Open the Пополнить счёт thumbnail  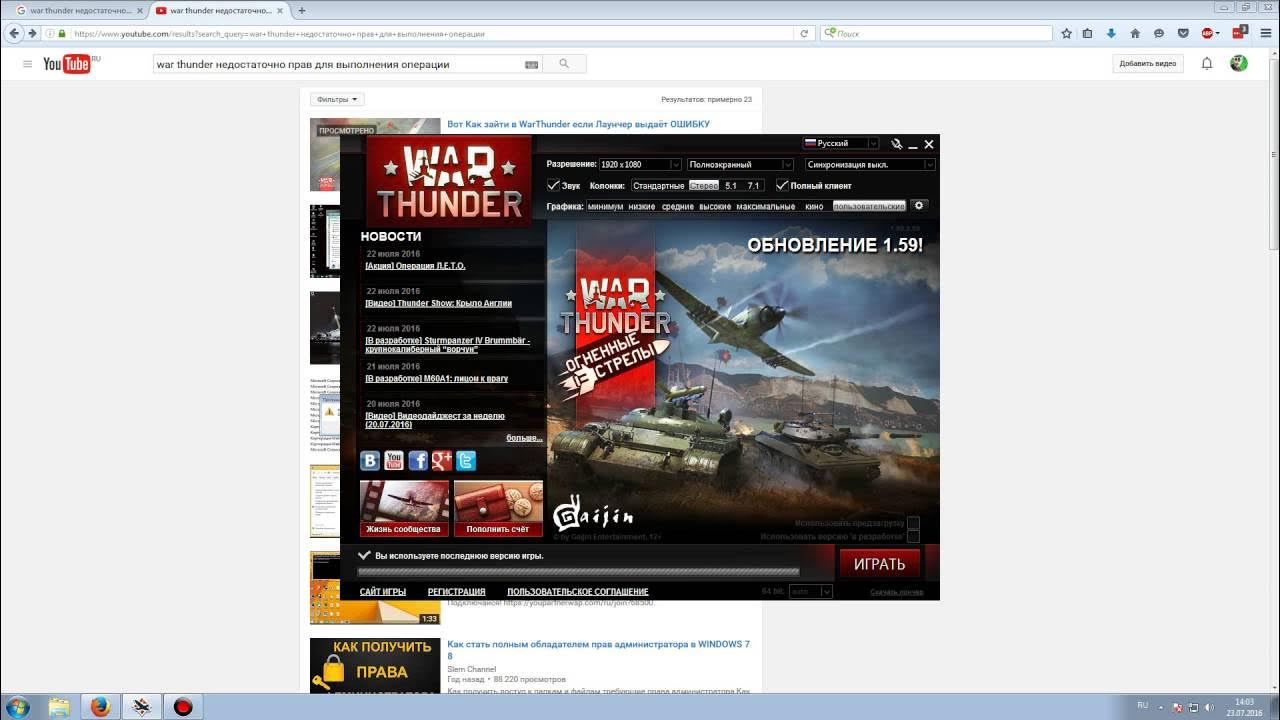(x=498, y=508)
